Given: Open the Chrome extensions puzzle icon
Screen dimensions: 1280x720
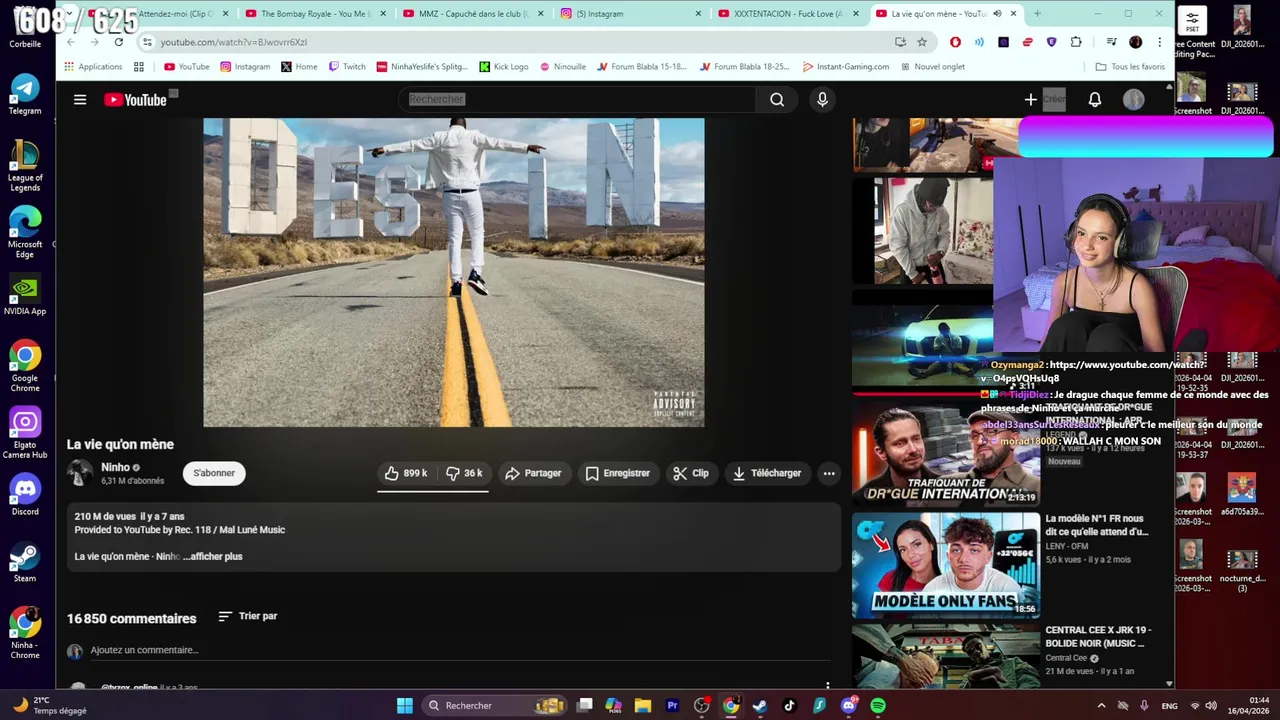Looking at the screenshot, I should click(1076, 42).
